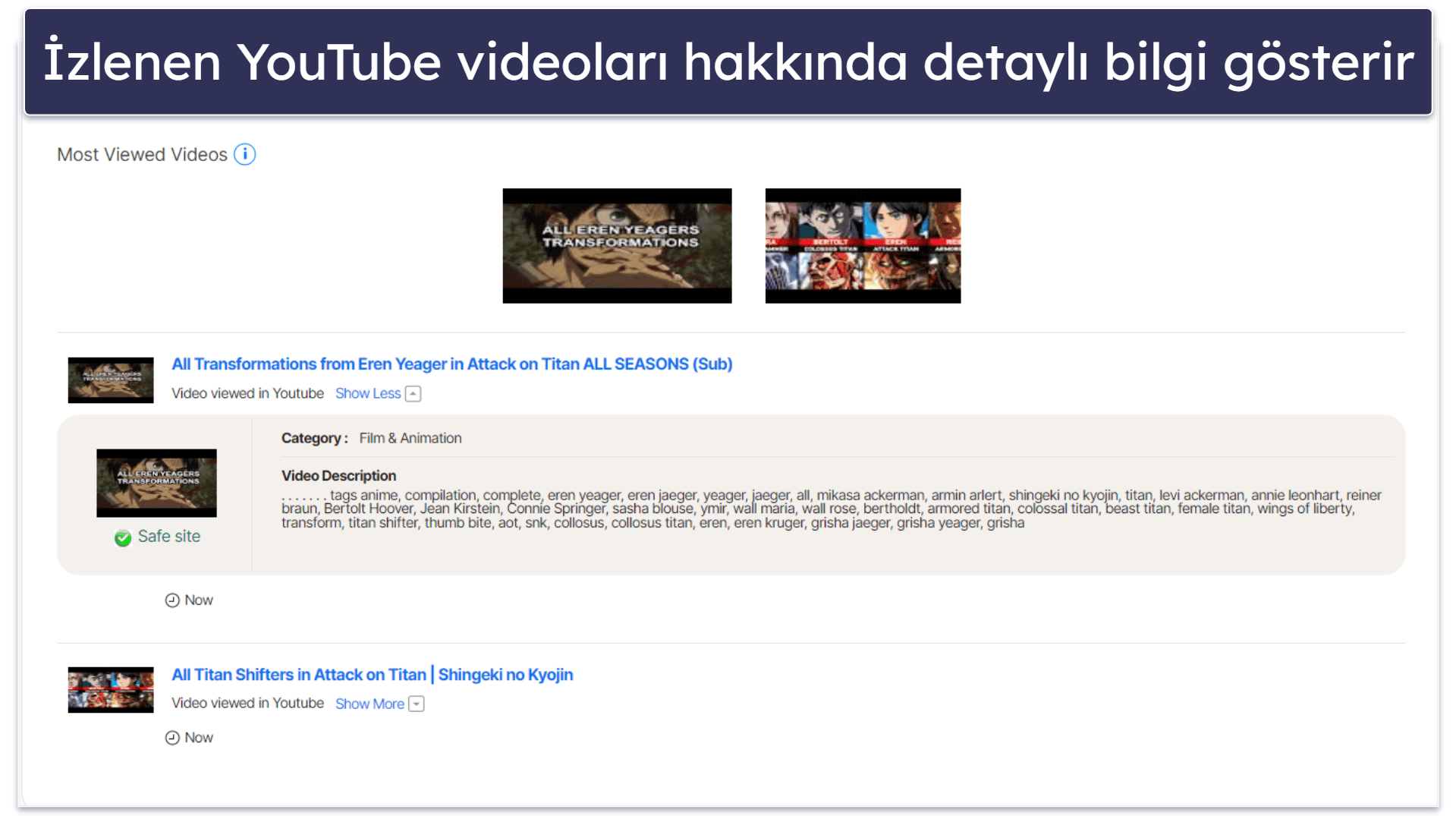The height and width of the screenshot is (816, 1456).
Task: Click the 'Category :' label in details panel
Action: [315, 438]
